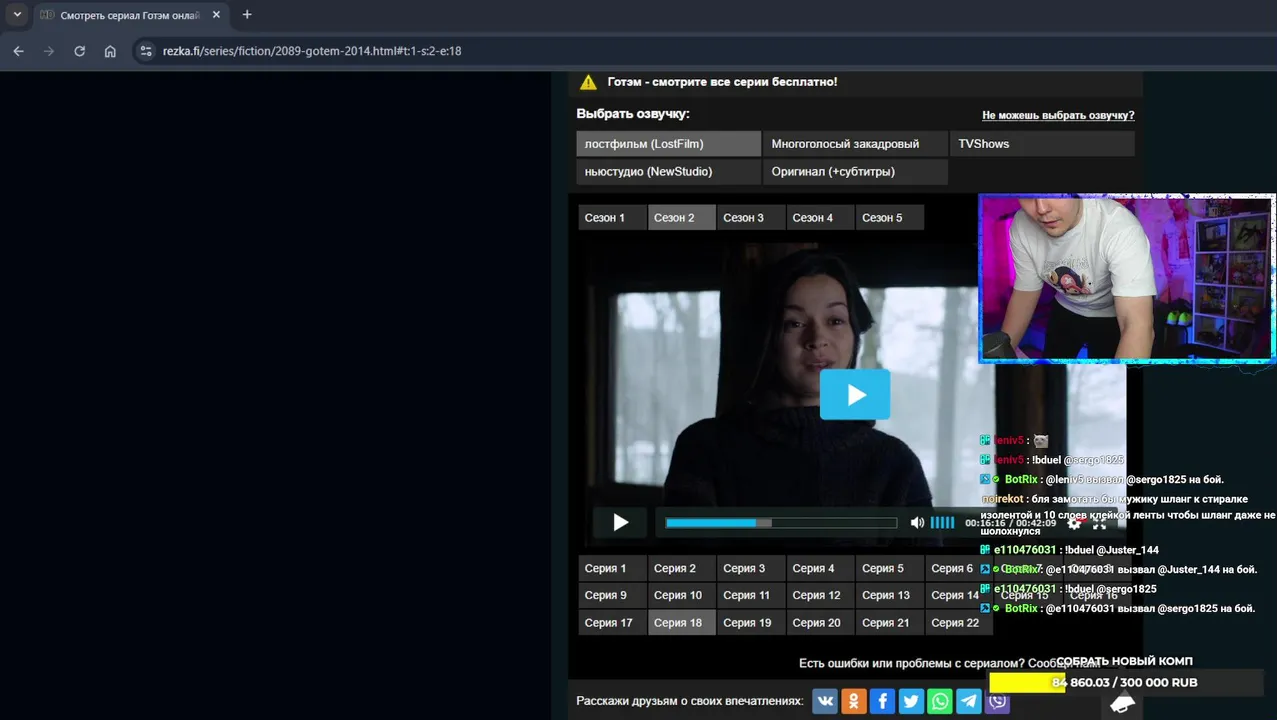Choose Серия 18
Screen dimensions: 1277x720
point(681,622)
